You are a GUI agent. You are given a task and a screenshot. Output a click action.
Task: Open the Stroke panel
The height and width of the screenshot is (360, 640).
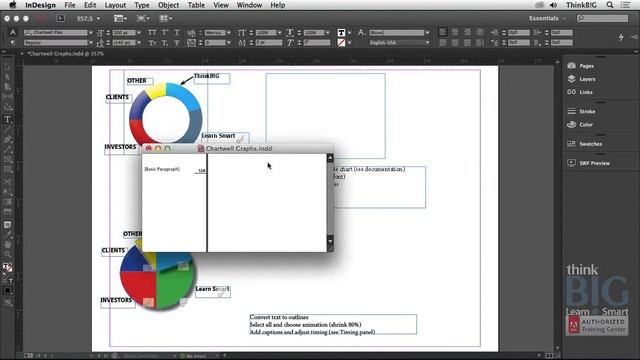click(x=581, y=111)
